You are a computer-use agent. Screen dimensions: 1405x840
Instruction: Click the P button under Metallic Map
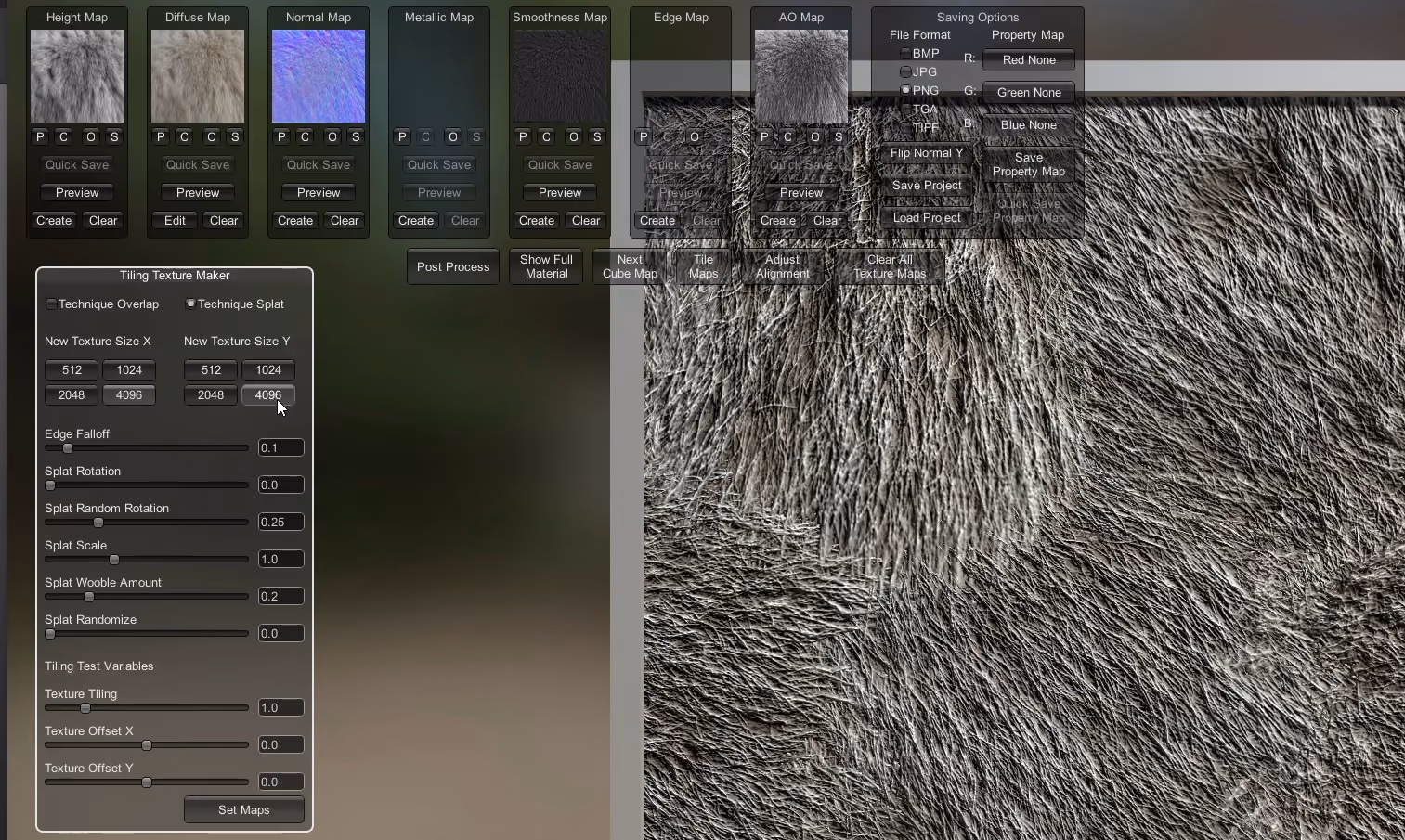[402, 136]
